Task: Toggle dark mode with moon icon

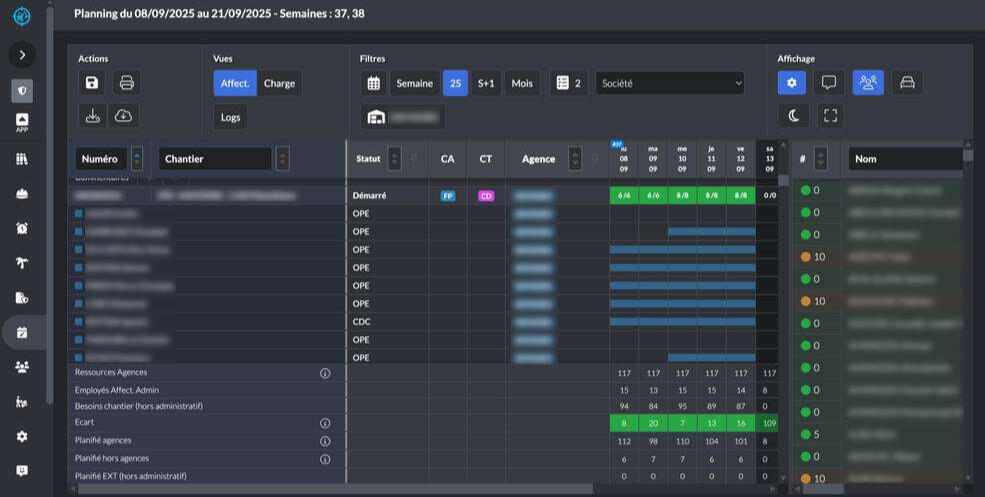Action: 793,116
